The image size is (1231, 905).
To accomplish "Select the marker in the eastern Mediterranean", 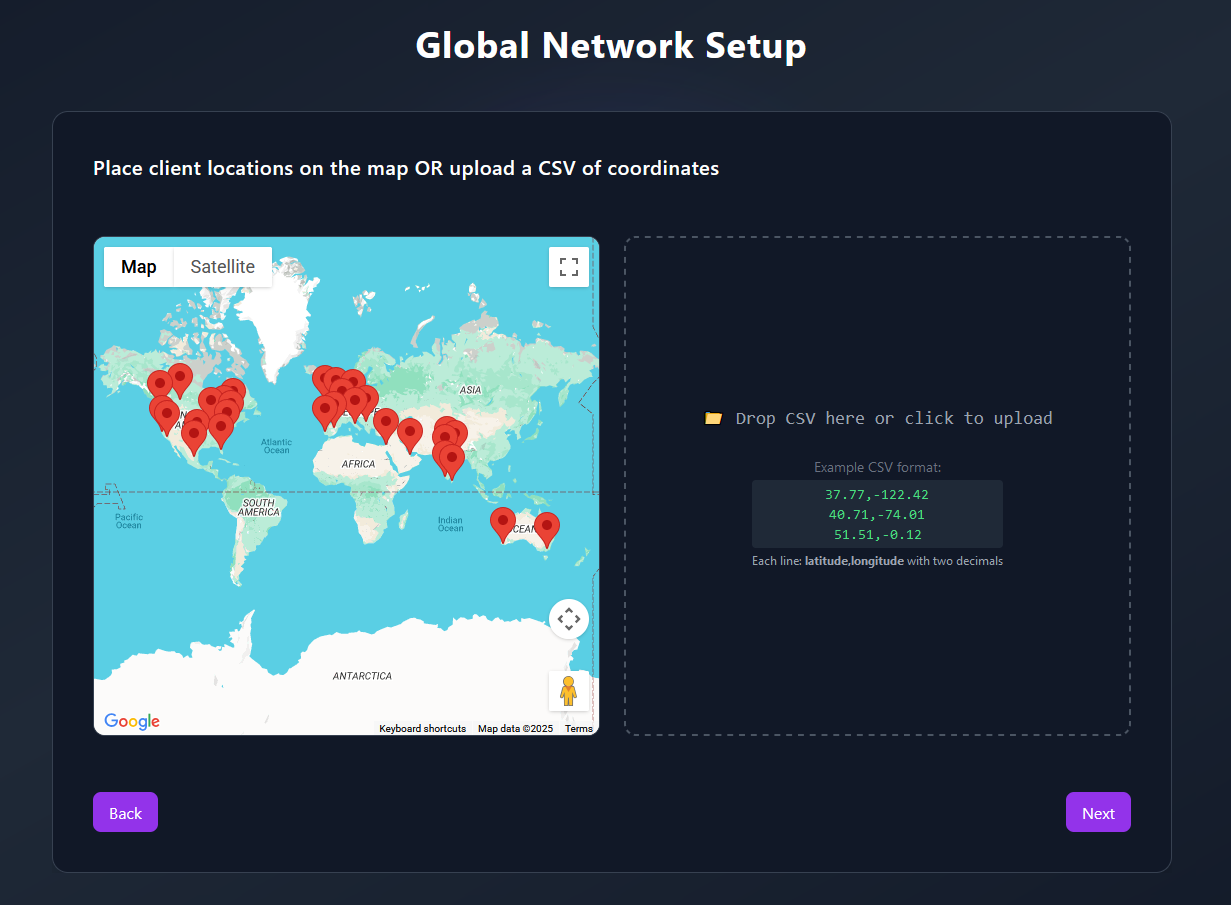I will click(x=386, y=426).
